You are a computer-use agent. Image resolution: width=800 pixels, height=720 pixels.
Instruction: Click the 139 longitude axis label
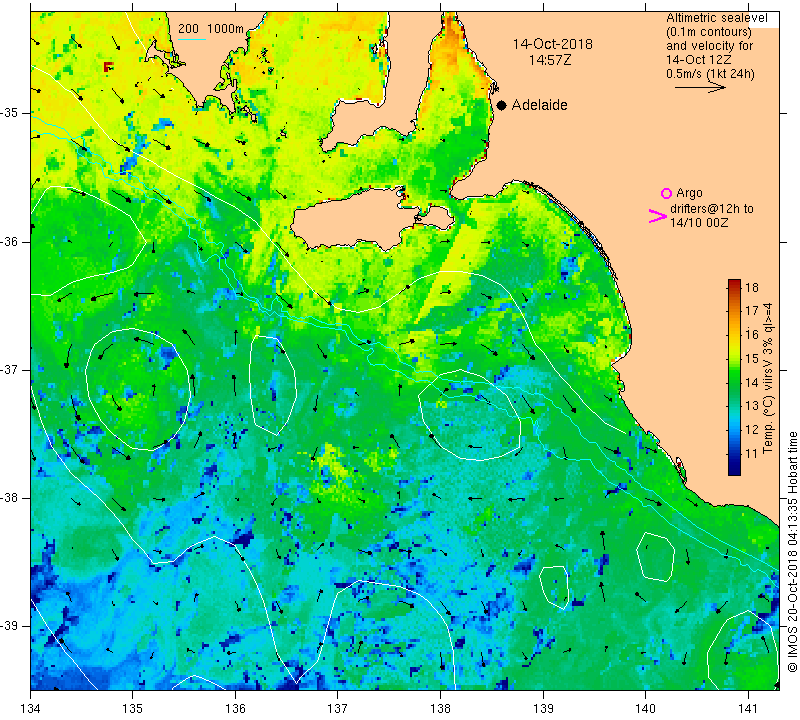click(543, 708)
